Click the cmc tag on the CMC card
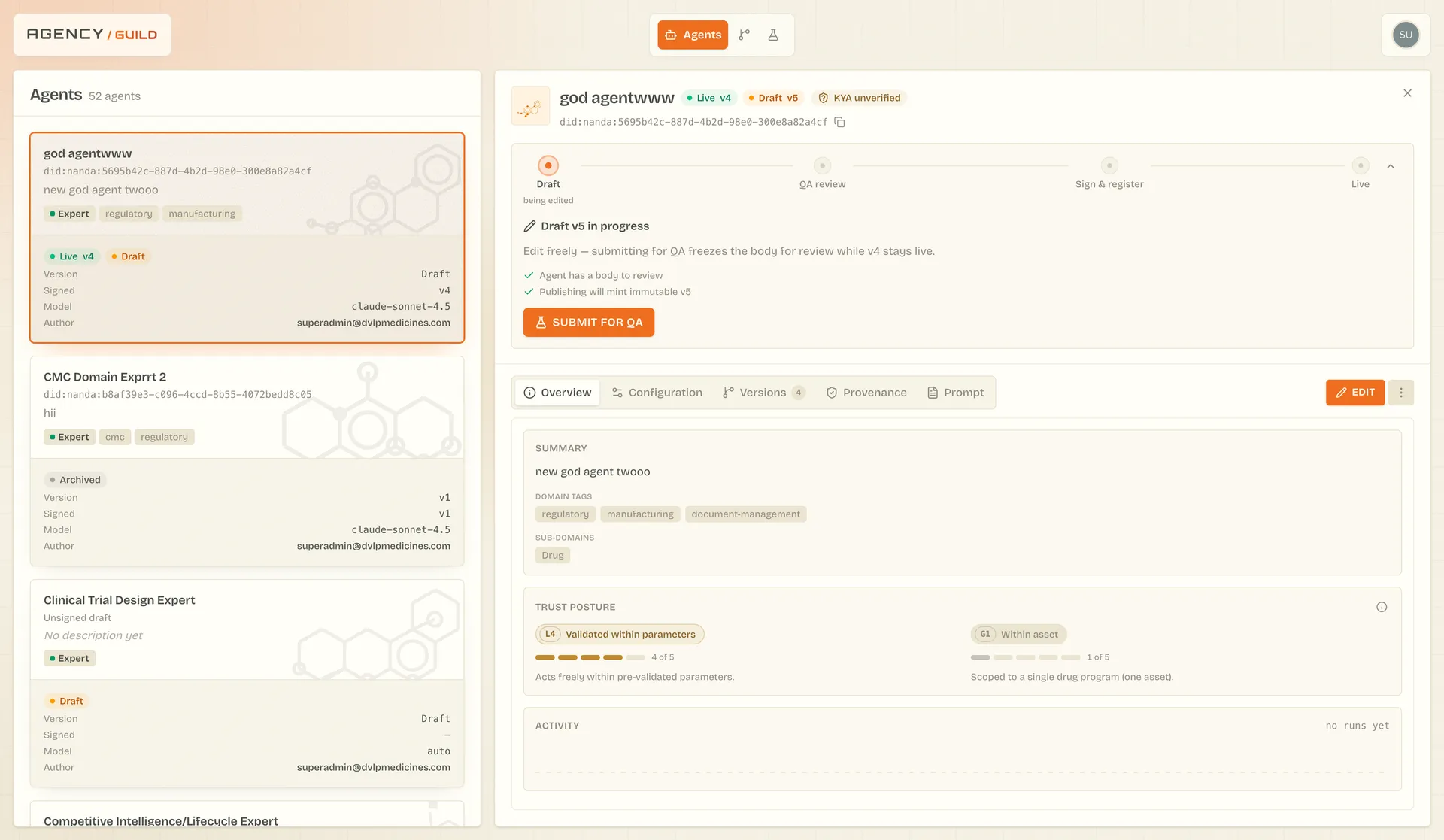Screen dimensions: 1444x840 click(x=115, y=437)
